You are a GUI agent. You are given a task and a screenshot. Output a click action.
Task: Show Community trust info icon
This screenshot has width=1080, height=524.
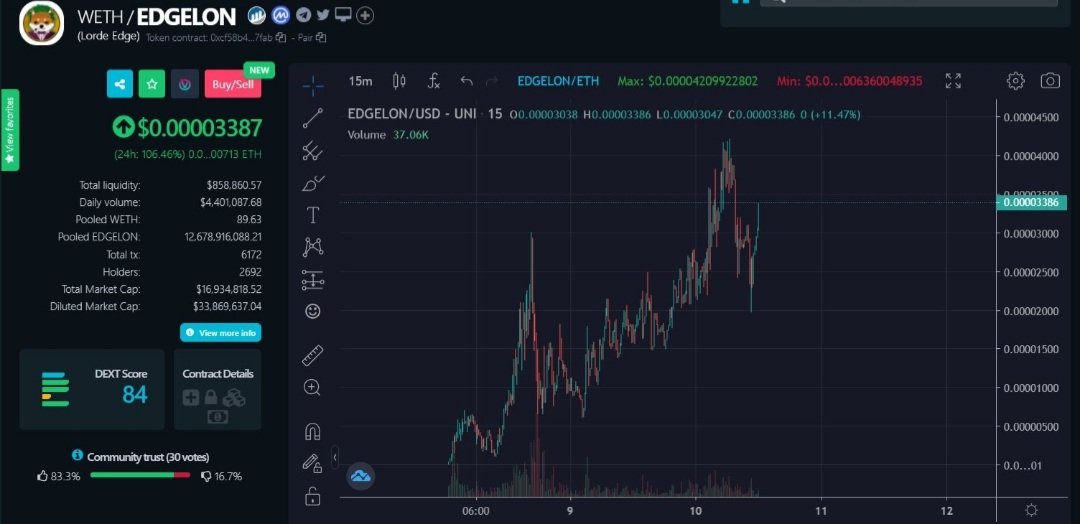click(77, 456)
